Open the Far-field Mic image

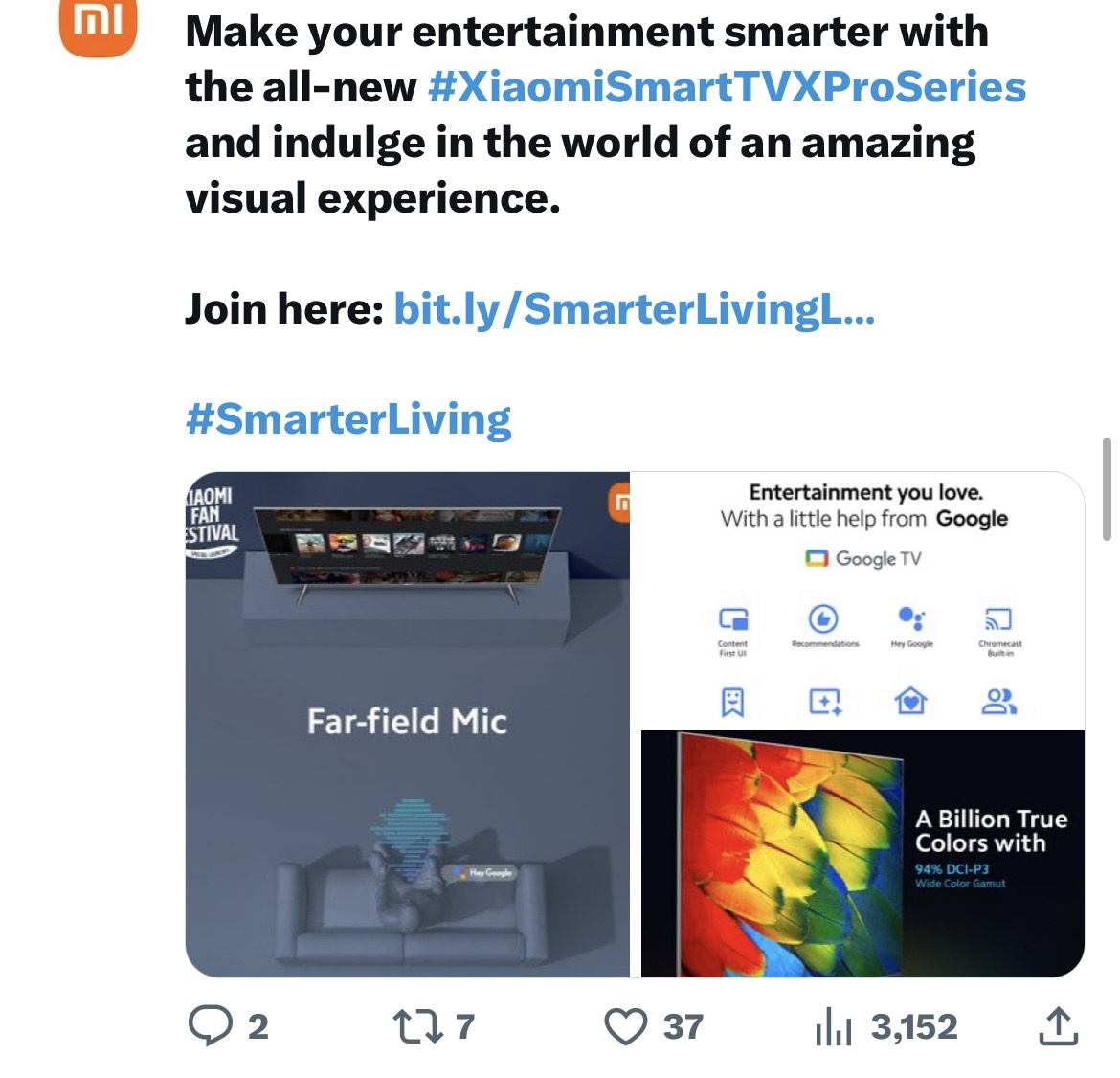tap(408, 724)
